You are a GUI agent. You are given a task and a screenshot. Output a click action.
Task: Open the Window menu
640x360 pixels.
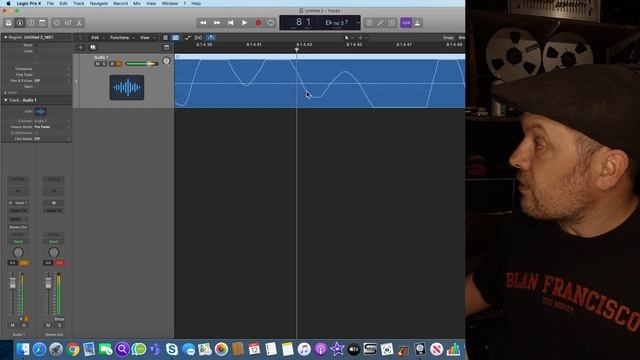(x=170, y=3)
